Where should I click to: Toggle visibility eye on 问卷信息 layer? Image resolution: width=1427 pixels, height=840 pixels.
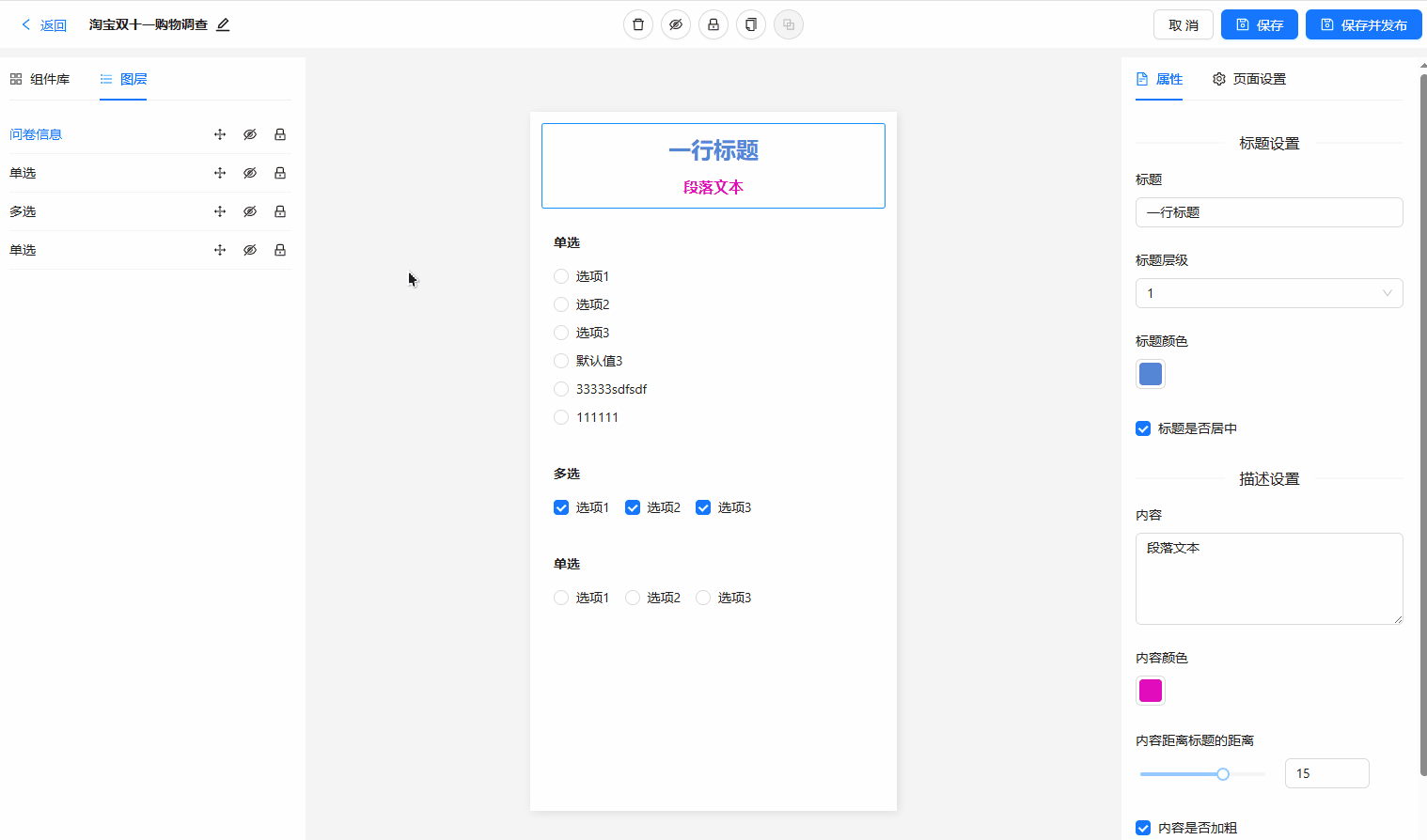(250, 134)
